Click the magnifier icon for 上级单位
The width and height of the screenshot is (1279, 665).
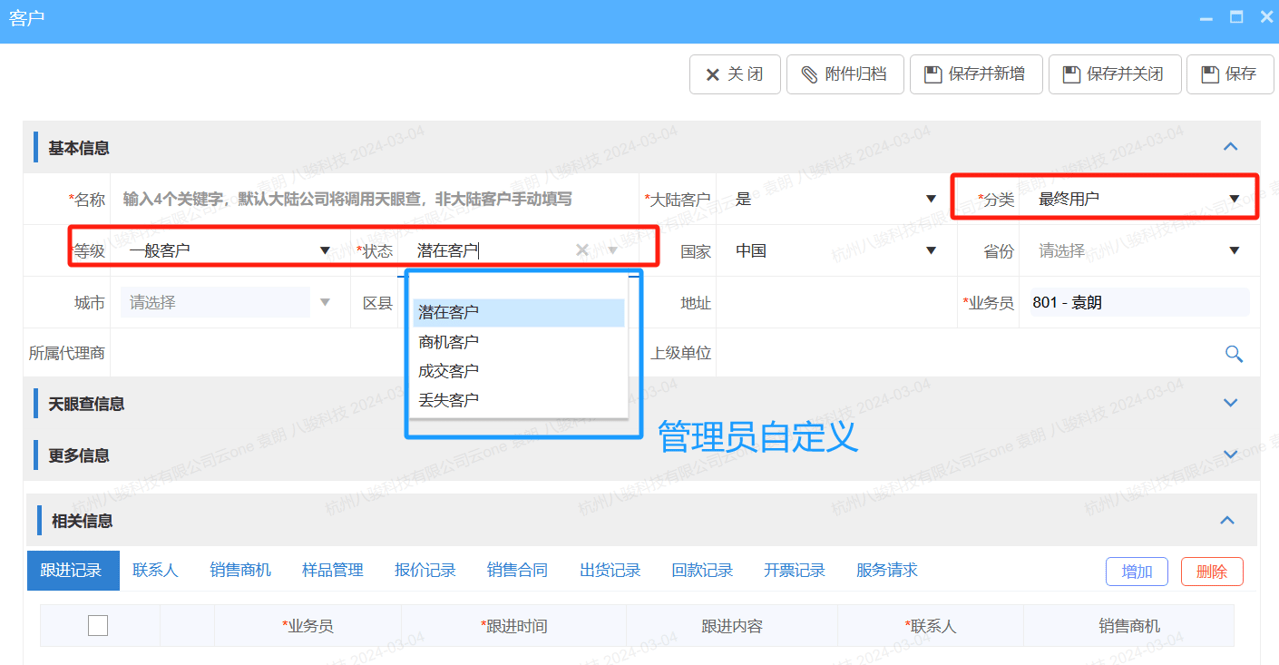[x=1234, y=353]
